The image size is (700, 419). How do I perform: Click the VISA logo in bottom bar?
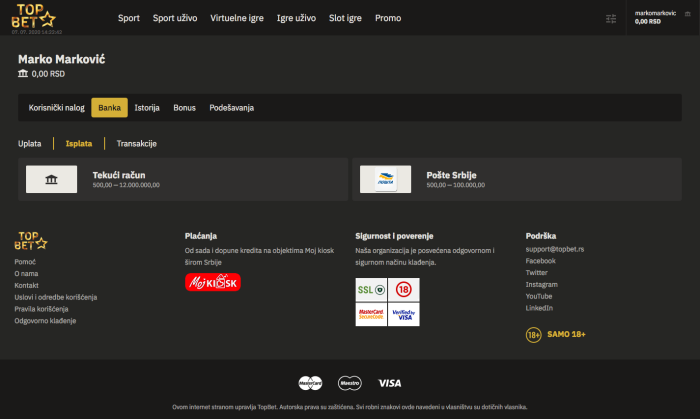[x=390, y=383]
